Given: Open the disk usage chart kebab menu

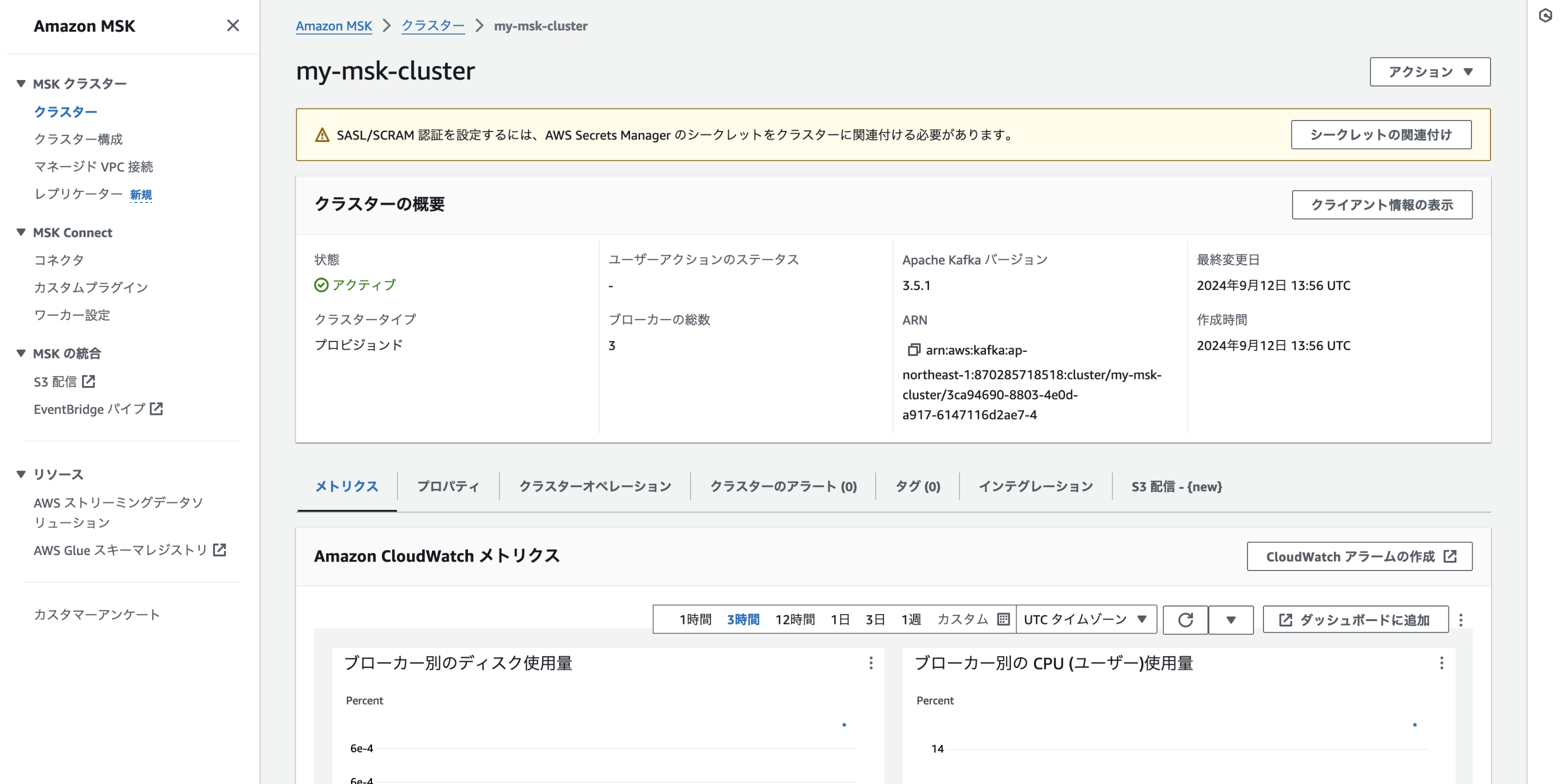Looking at the screenshot, I should click(870, 663).
